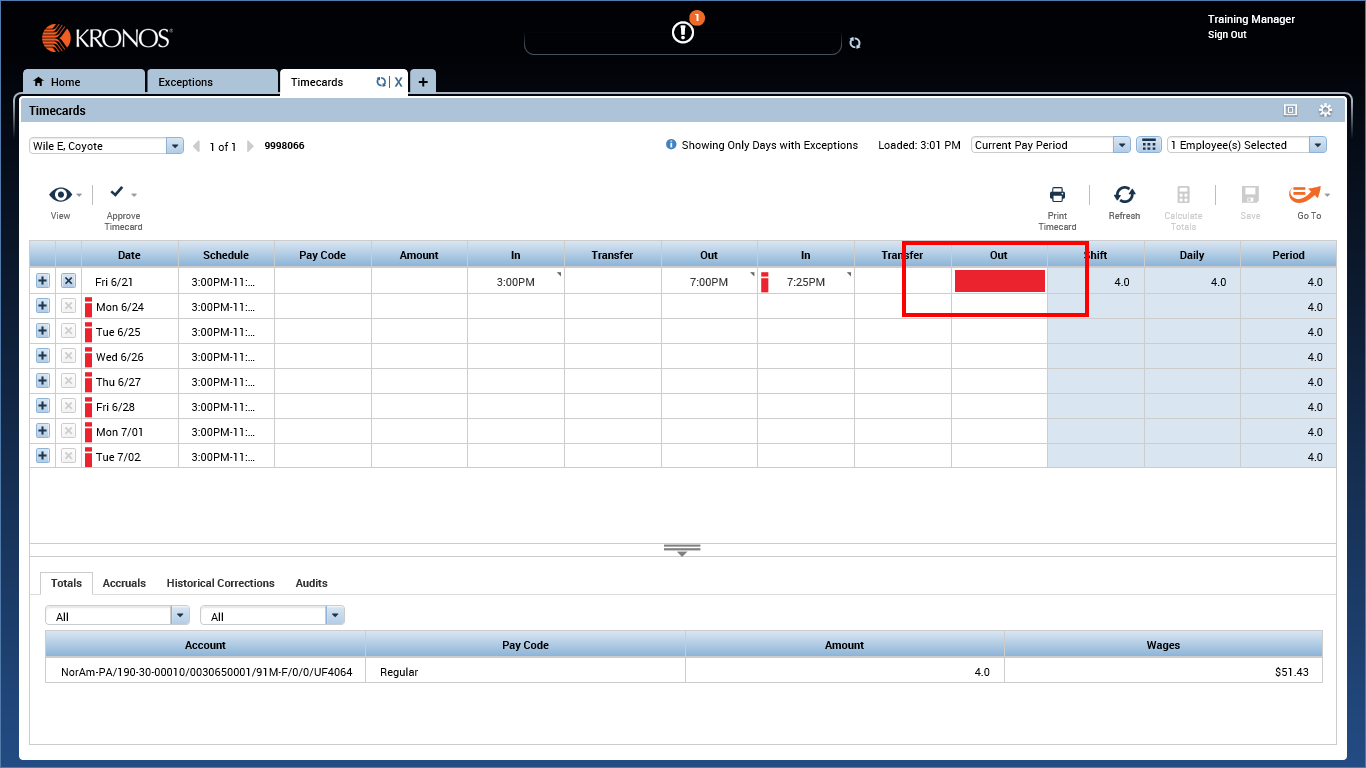Select the View icon
Image resolution: width=1366 pixels, height=768 pixels.
tap(60, 195)
